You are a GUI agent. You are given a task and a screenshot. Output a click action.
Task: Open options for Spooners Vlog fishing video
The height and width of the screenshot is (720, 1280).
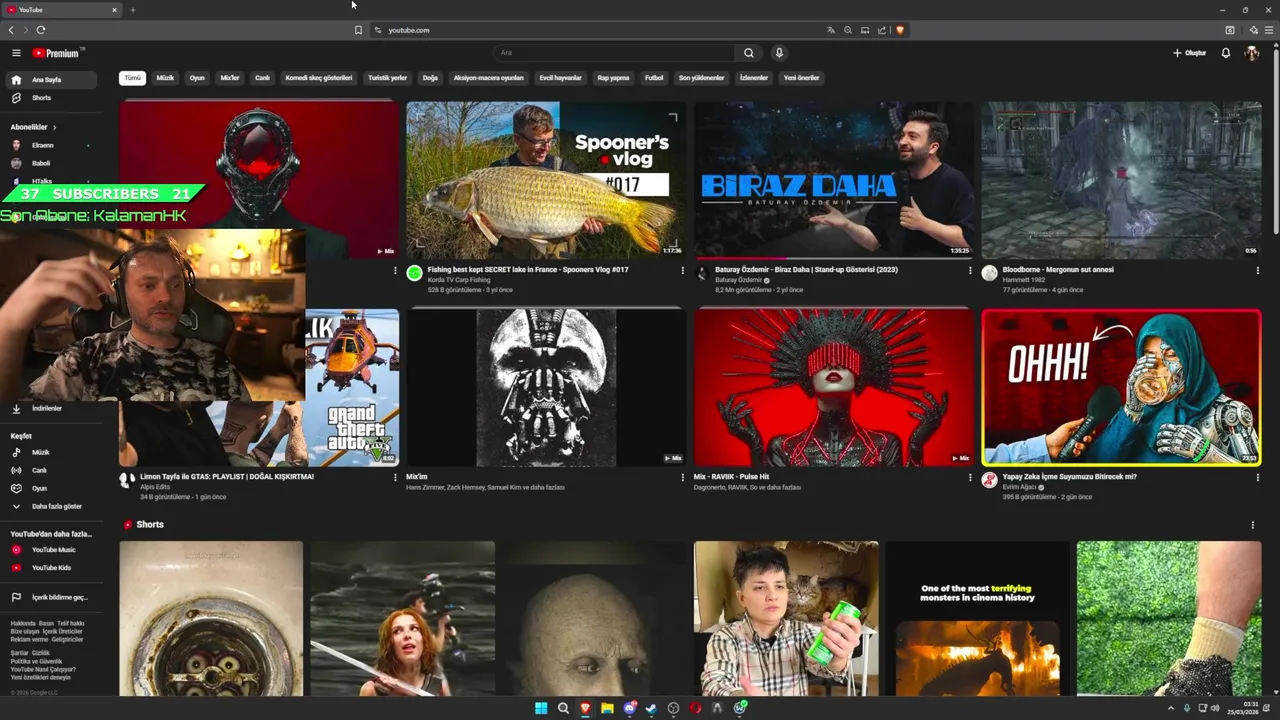coord(683,271)
